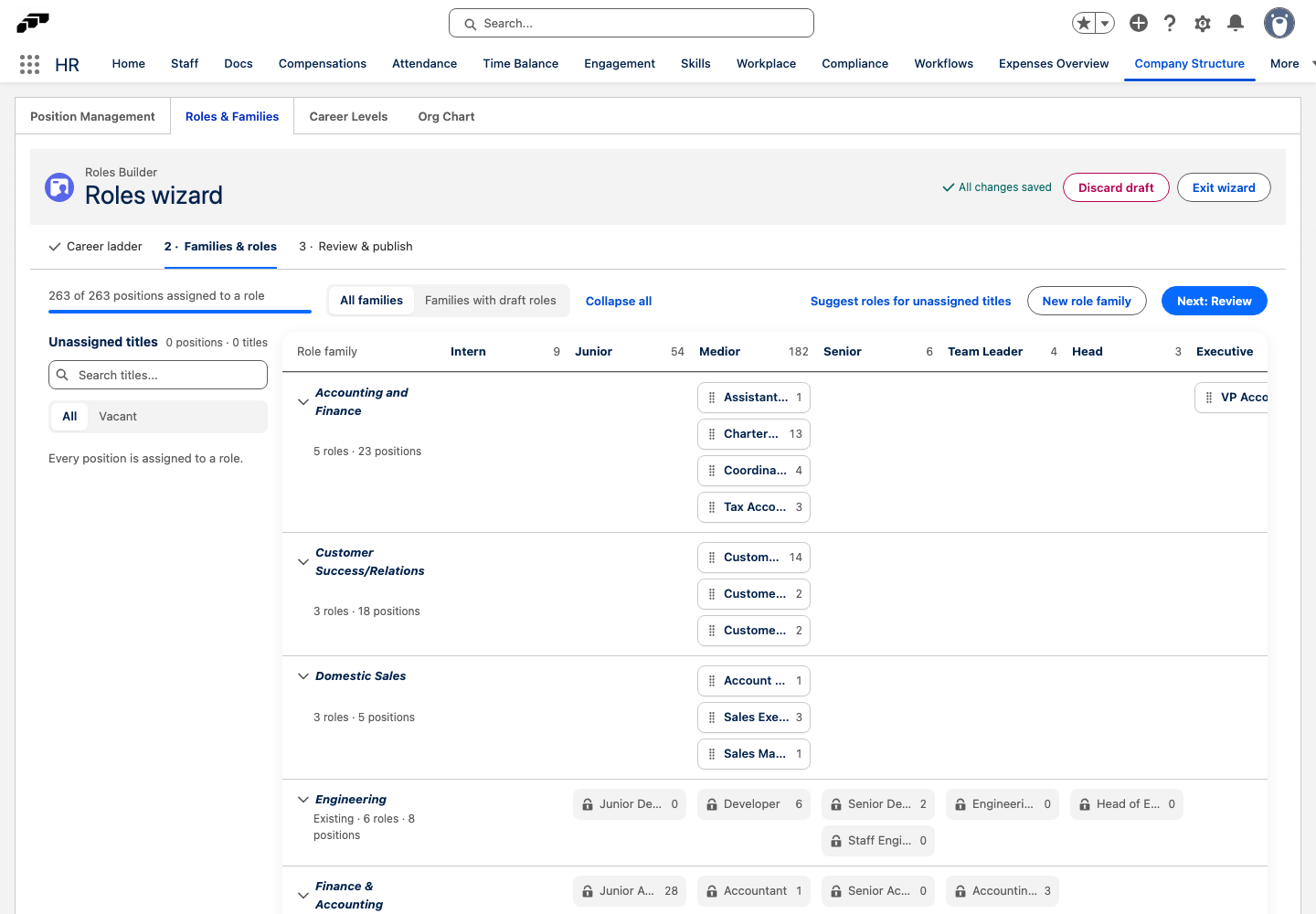Go to Review & publish step

click(356, 247)
